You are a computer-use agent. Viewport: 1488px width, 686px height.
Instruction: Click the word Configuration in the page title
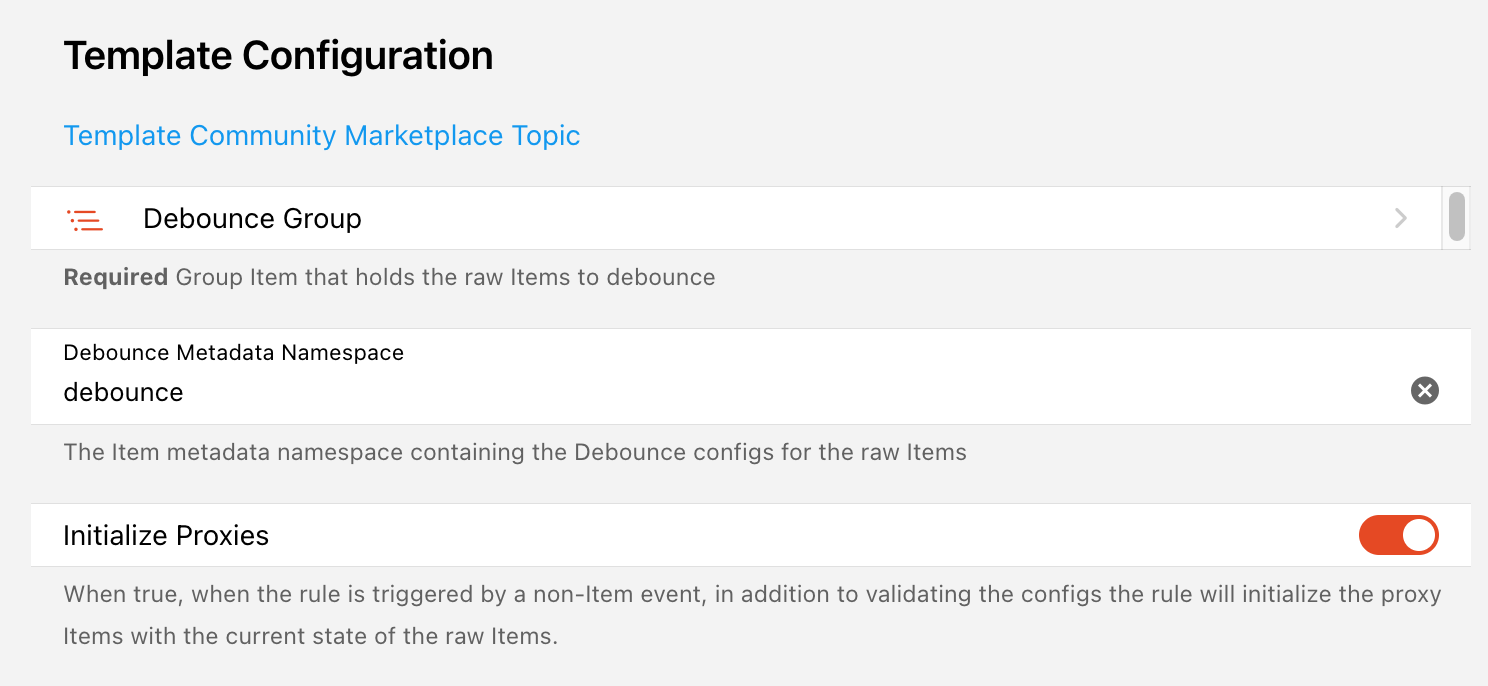click(367, 56)
